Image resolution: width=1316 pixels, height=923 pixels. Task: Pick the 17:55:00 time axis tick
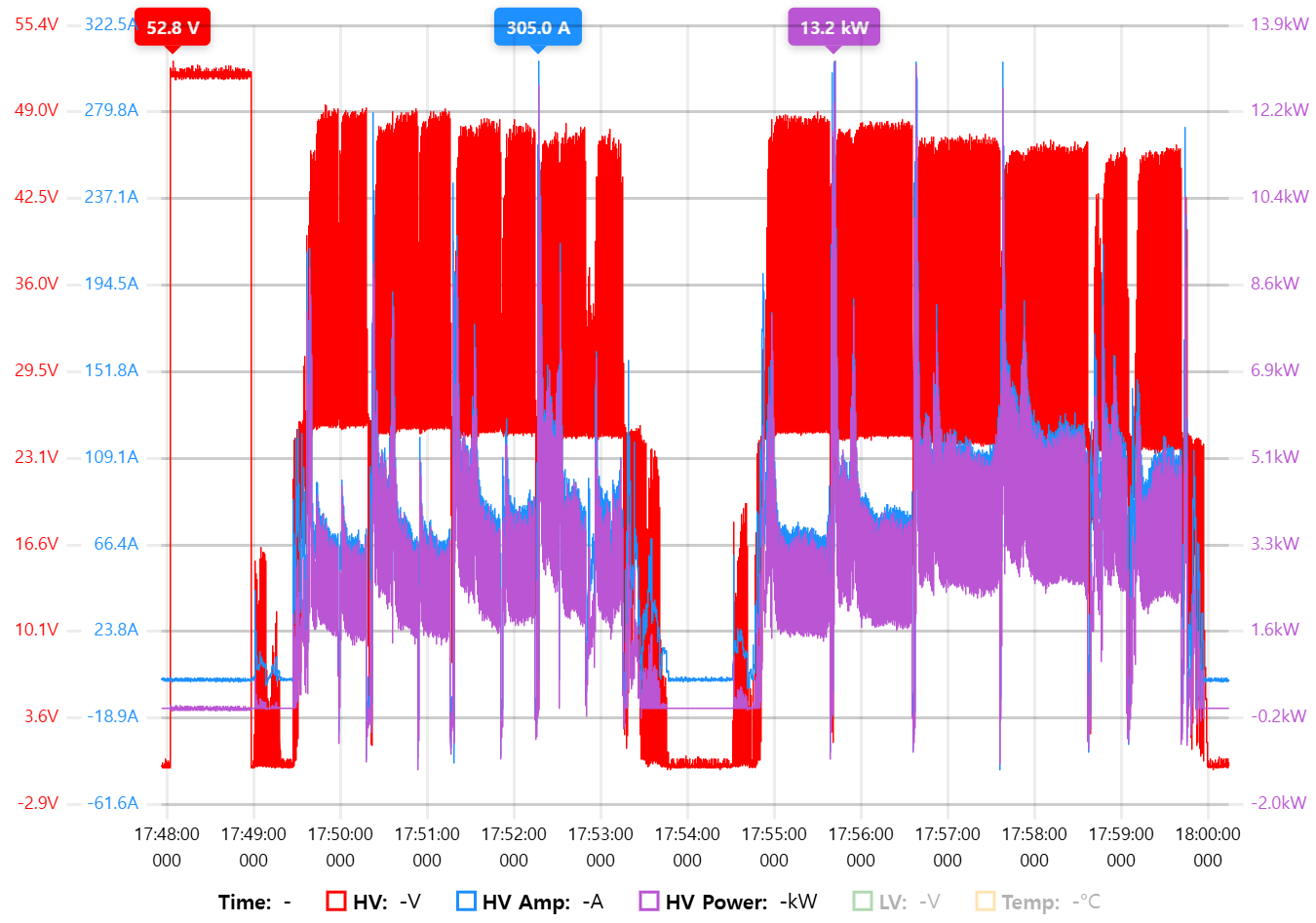774,835
